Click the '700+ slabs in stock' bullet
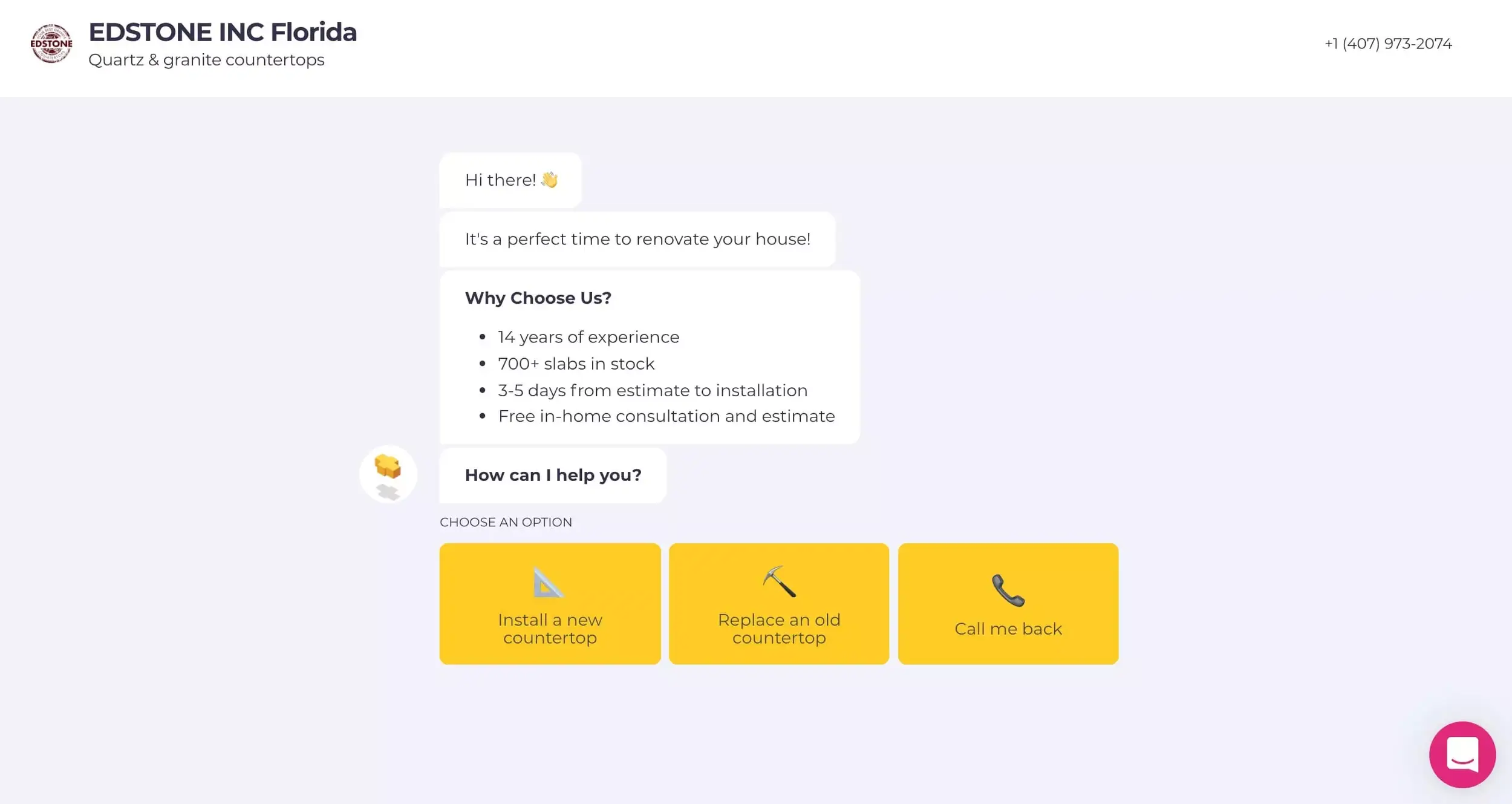1512x804 pixels. click(576, 364)
